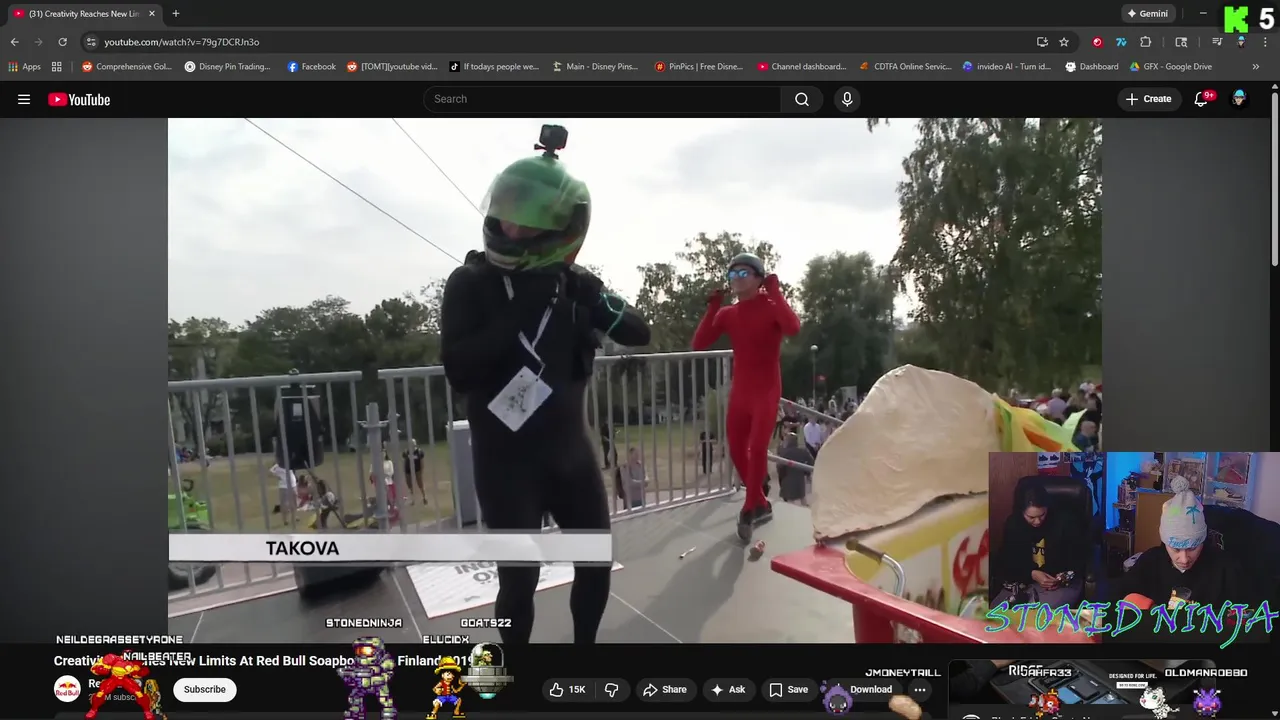This screenshot has width=1280, height=720.
Task: Download the video
Action: 860,689
